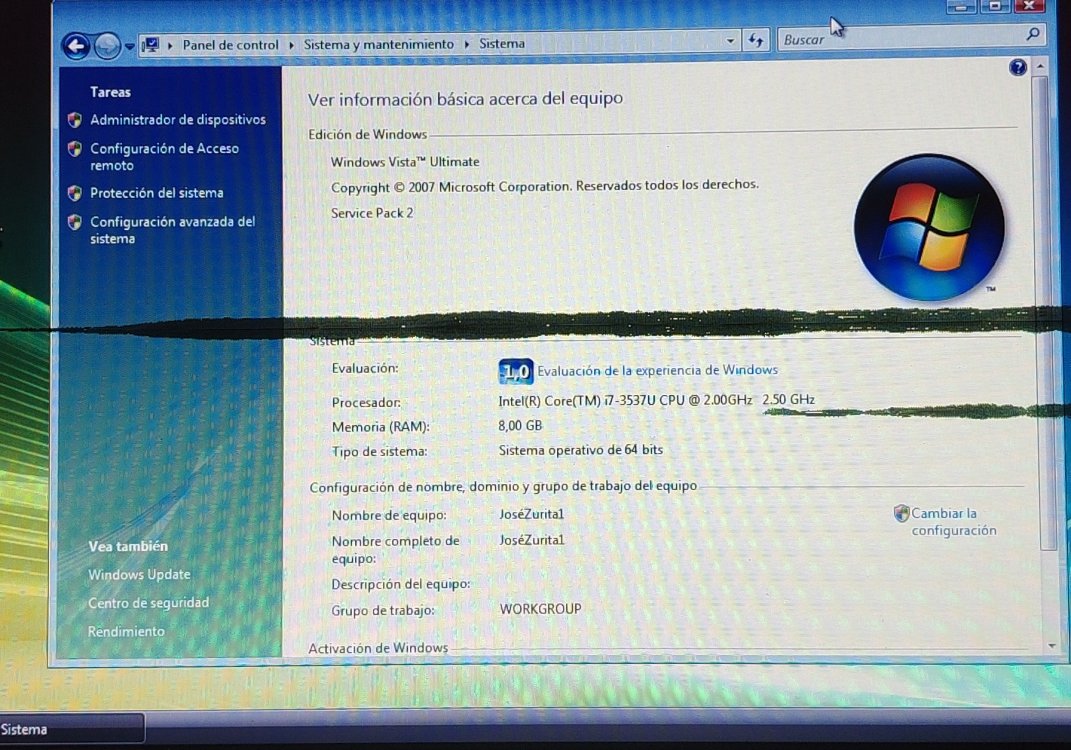Screen dimensions: 1071x750
Task: Click the shield icon beside Cambiar la configuración
Action: coord(901,514)
